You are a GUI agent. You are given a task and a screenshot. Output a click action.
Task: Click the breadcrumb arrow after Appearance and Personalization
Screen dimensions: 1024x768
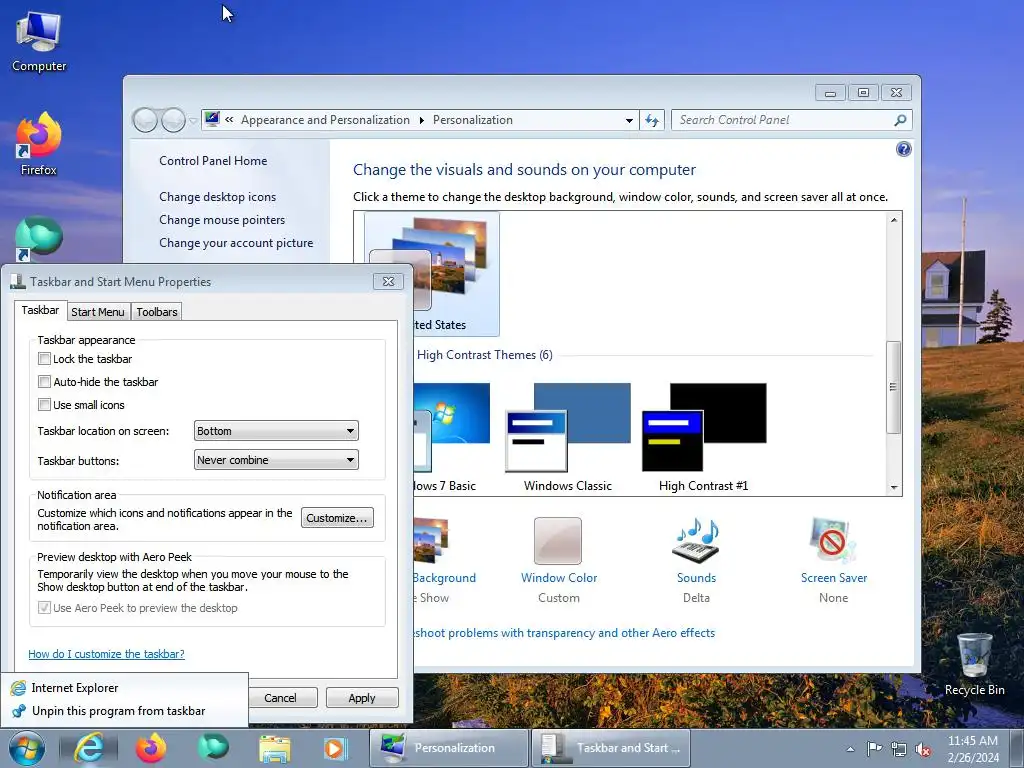pos(421,120)
